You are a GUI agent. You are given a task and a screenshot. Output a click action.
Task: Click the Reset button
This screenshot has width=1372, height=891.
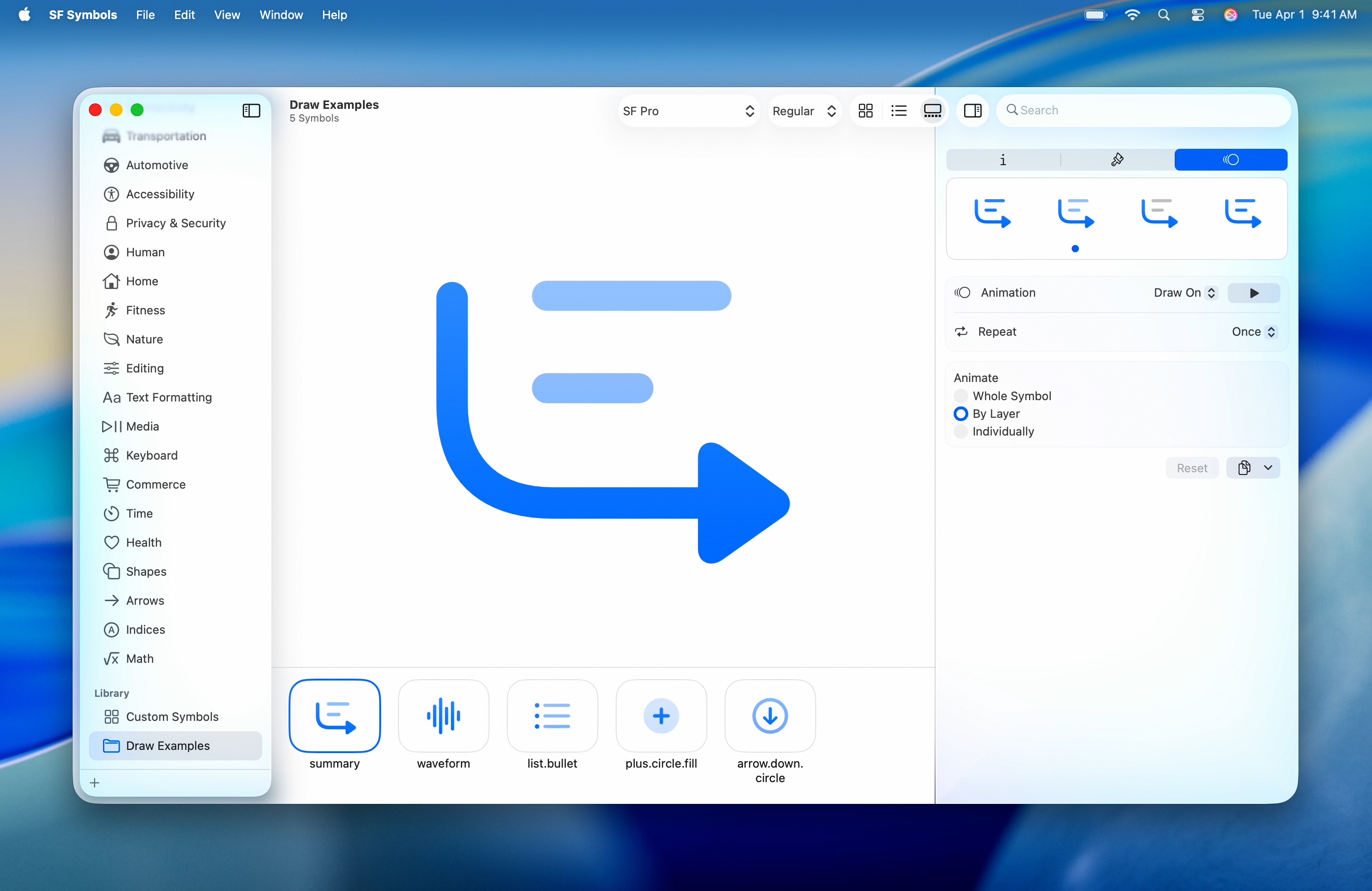(1191, 468)
